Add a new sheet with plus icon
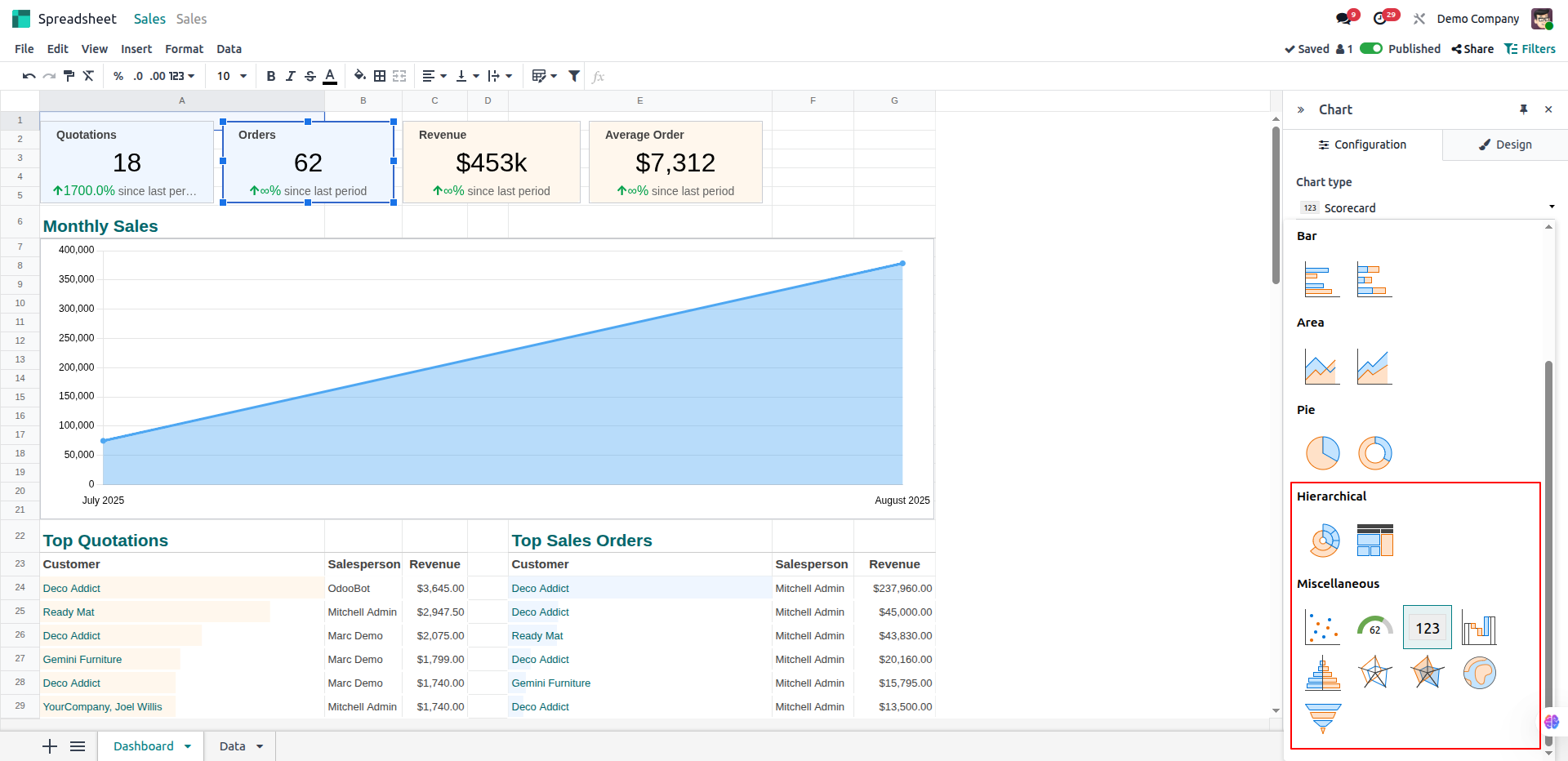The width and height of the screenshot is (1568, 761). point(50,746)
